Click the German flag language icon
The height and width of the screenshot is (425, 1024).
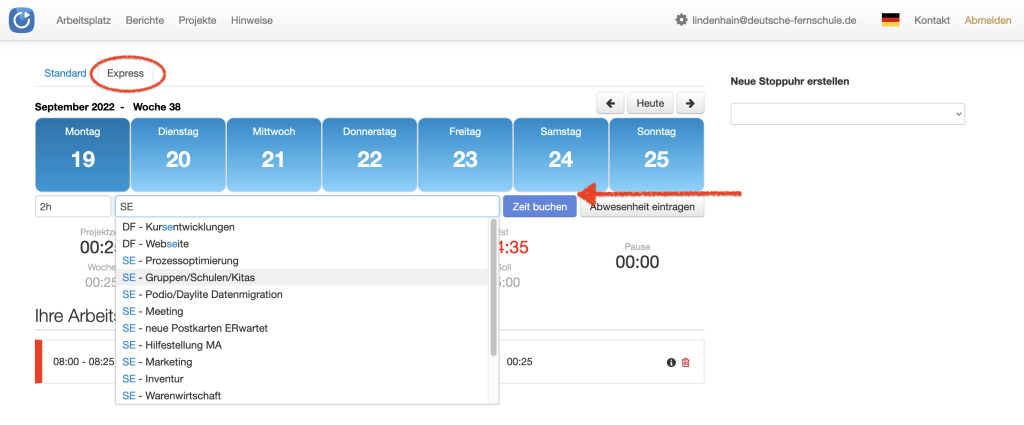(890, 20)
